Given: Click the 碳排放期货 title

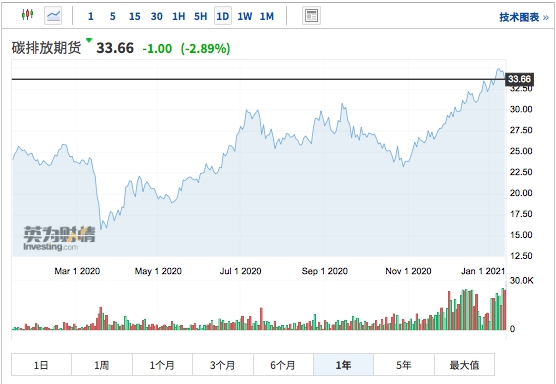Looking at the screenshot, I should tap(46, 48).
